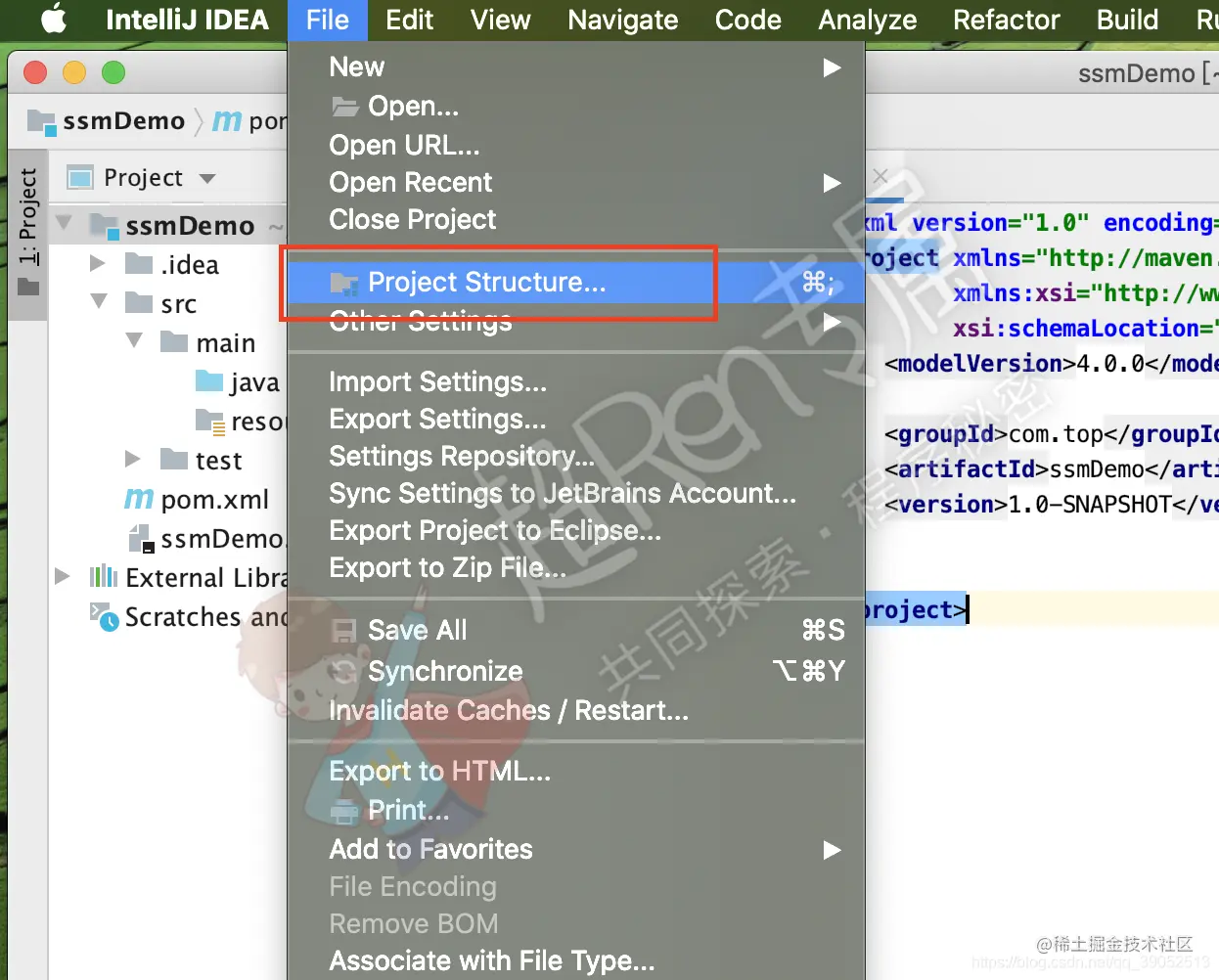Open the IntelliJ IDEA application menu
Viewport: 1219px width, 980px height.
pos(187,20)
